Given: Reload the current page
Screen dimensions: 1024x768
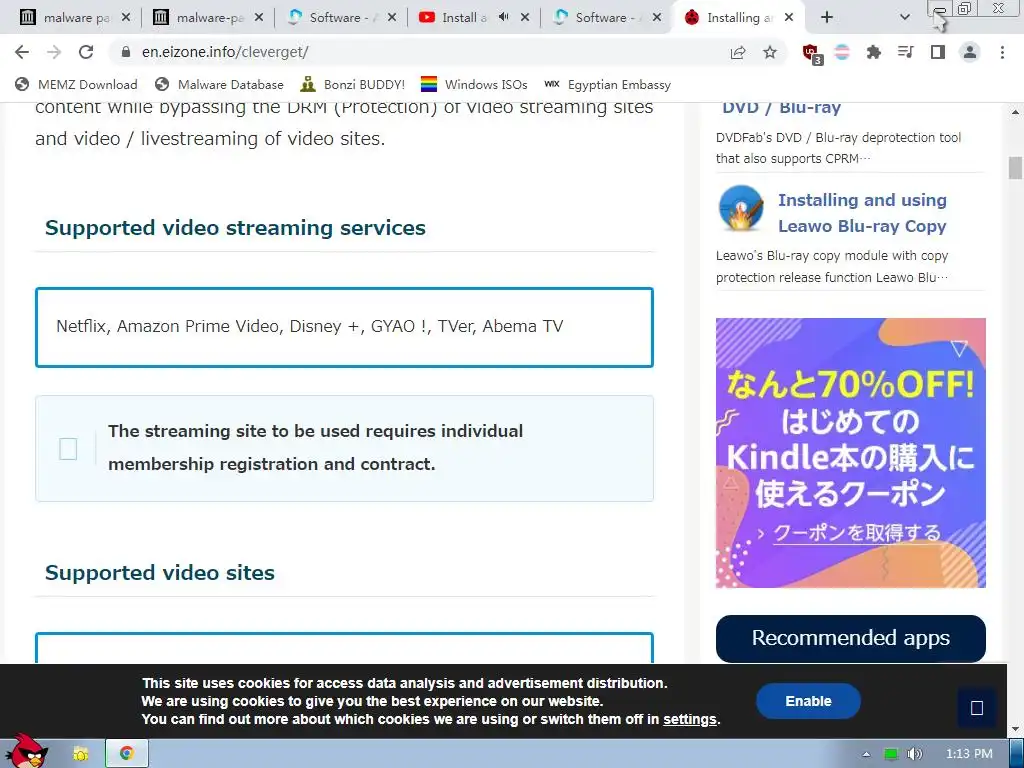Looking at the screenshot, I should 86,52.
